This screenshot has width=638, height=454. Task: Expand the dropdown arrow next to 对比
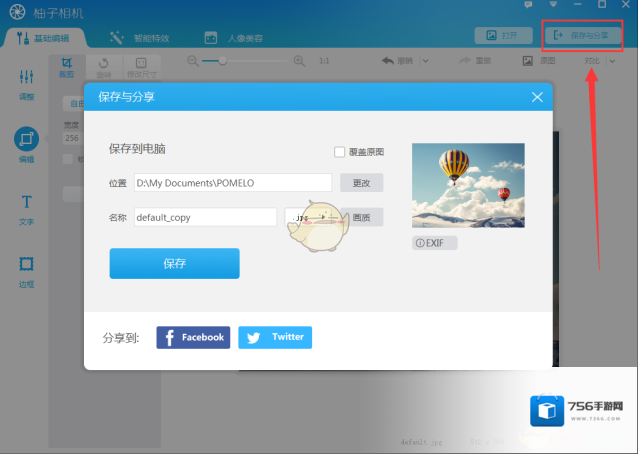tap(611, 61)
